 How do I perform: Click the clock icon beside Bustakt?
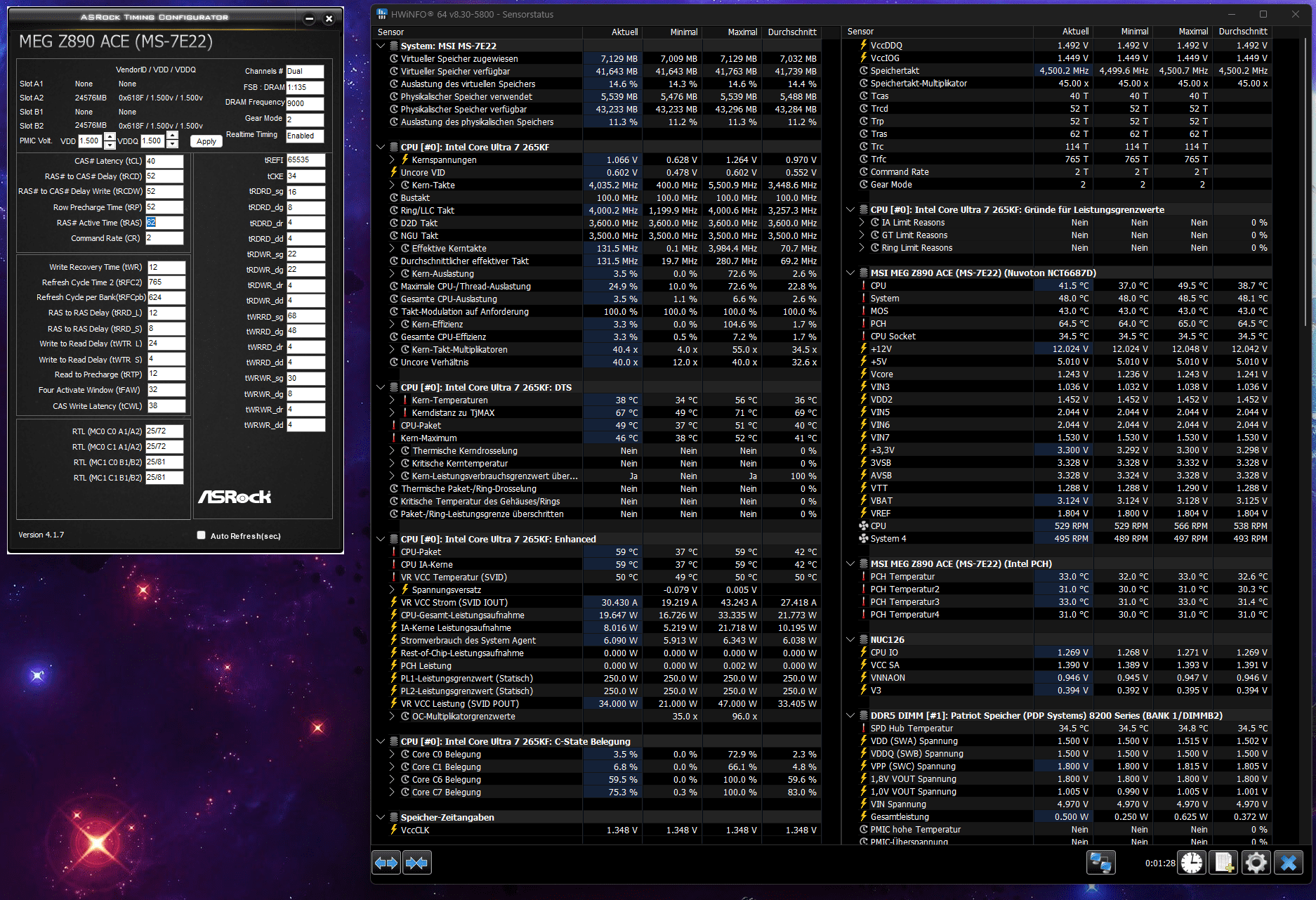(x=394, y=197)
